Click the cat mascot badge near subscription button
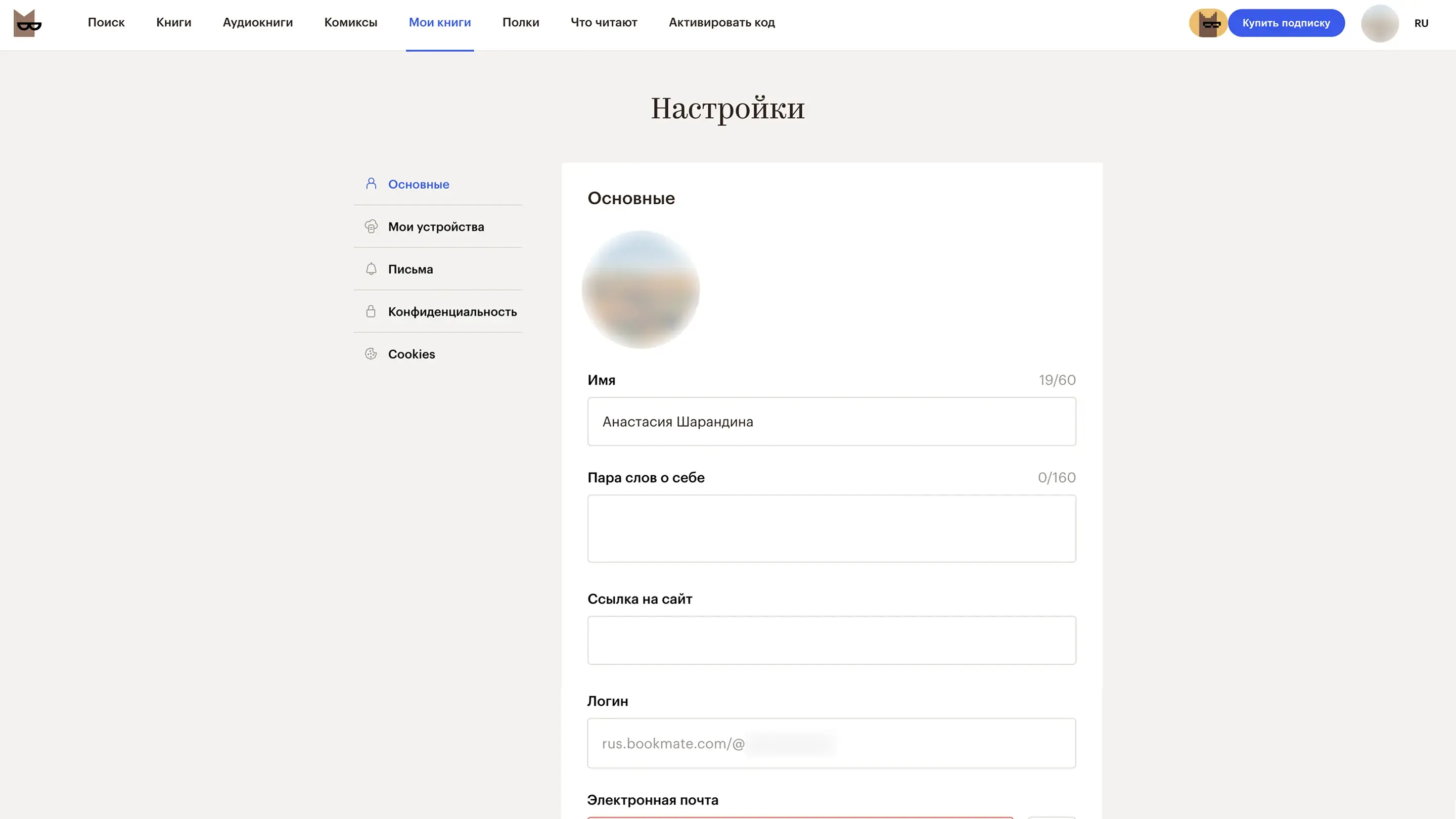 [x=1208, y=23]
